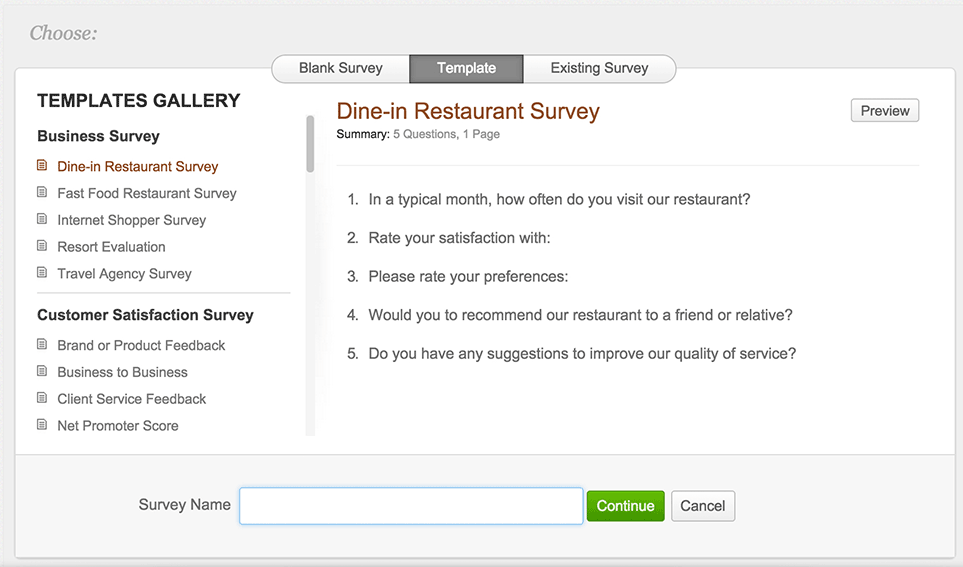Switch to the Blank Survey tab

click(x=341, y=68)
